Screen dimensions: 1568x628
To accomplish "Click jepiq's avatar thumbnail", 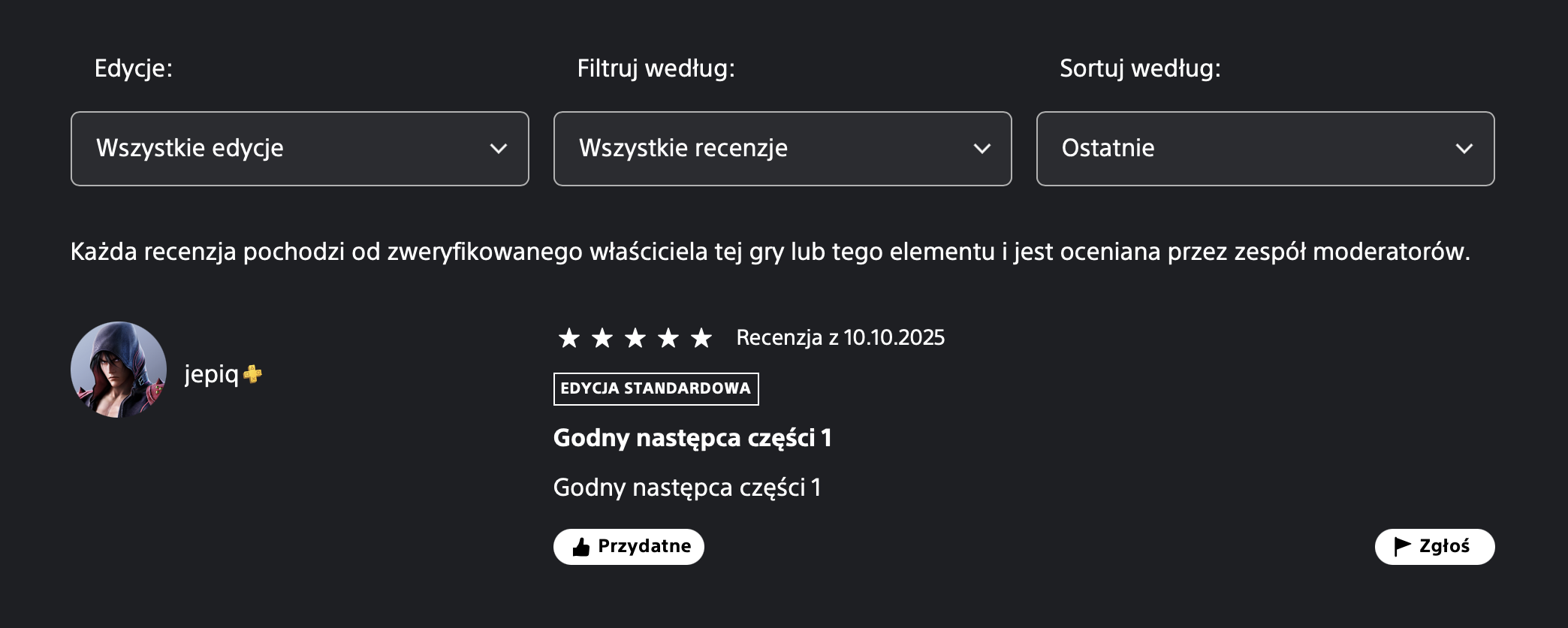I will tap(118, 369).
